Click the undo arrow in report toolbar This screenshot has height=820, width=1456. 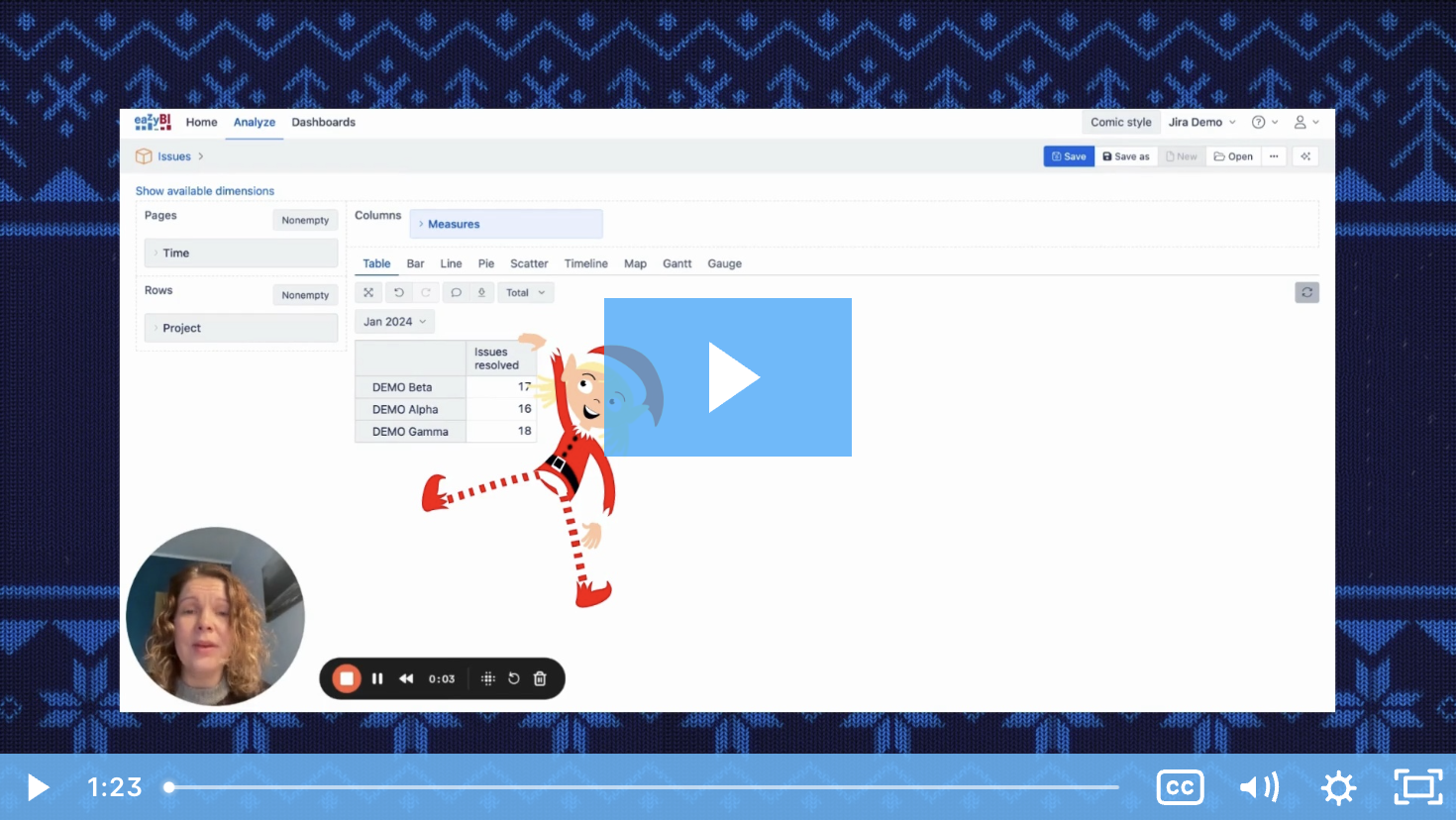coord(398,292)
